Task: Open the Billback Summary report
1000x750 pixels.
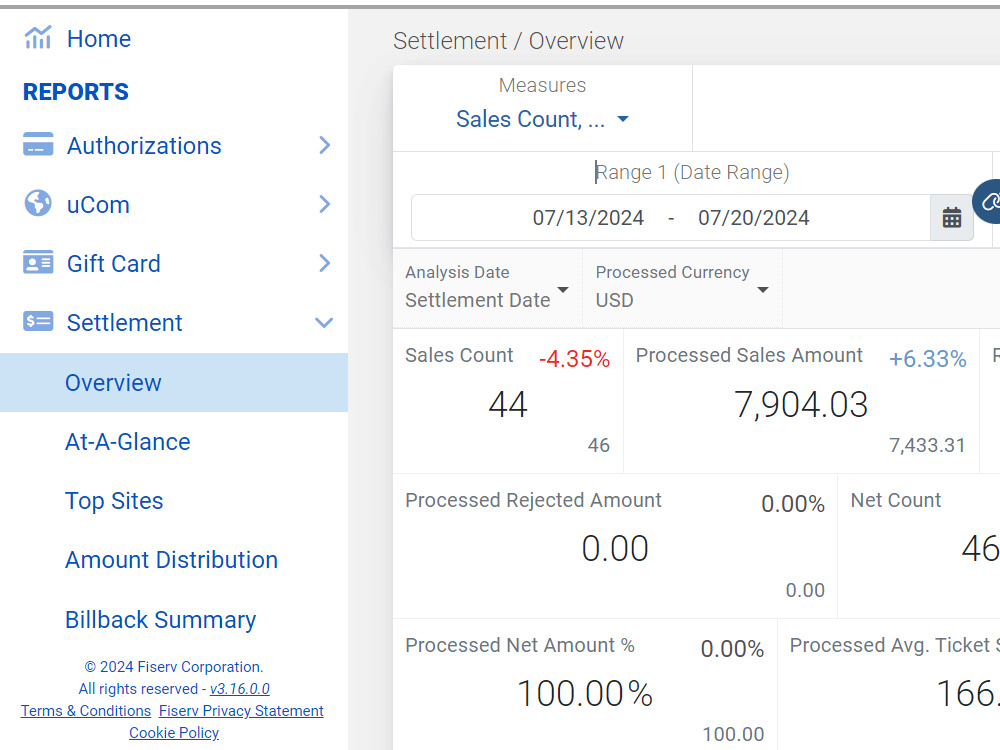Action: [x=161, y=620]
